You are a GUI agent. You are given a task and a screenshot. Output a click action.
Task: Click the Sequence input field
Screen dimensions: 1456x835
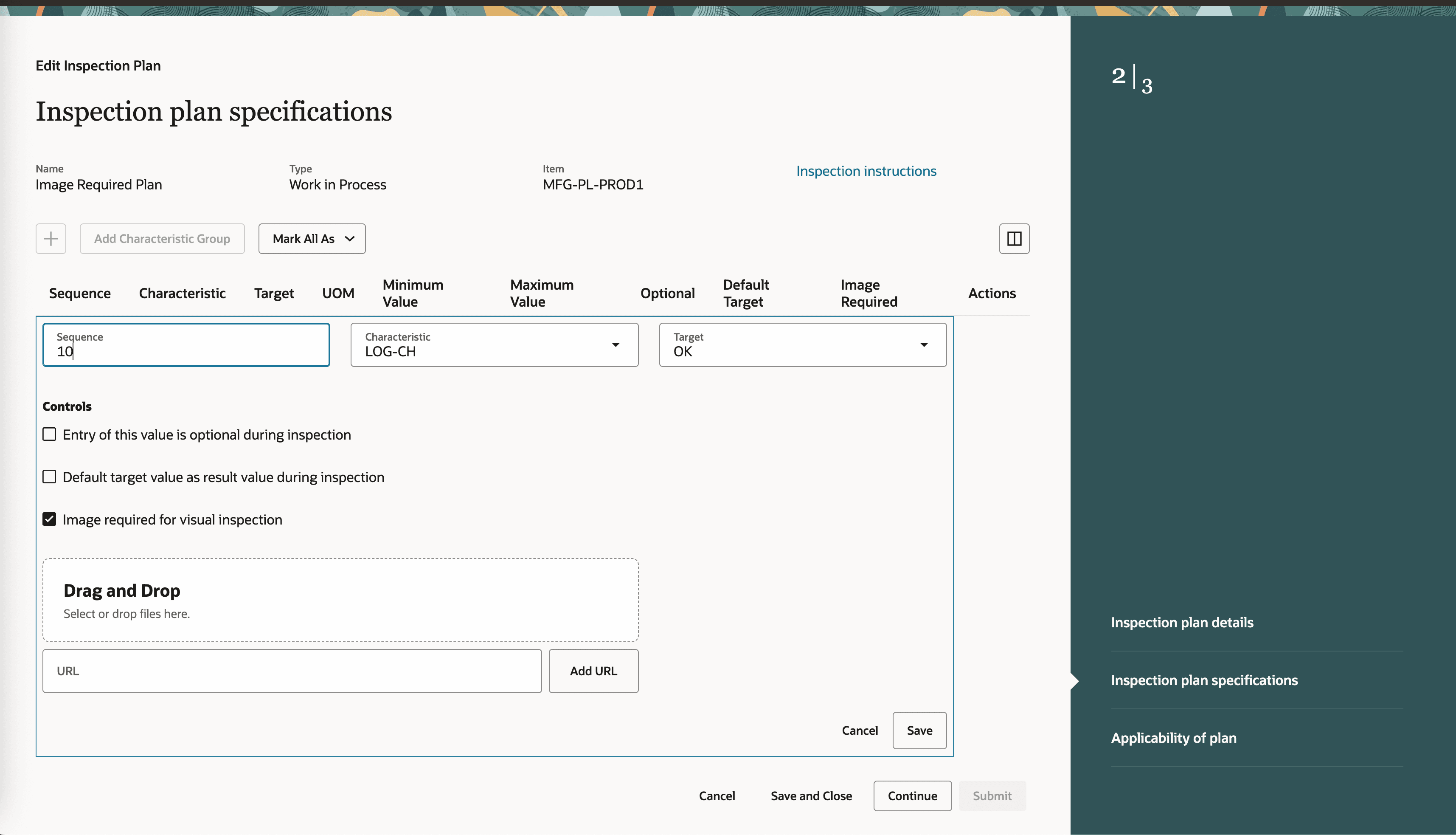click(x=186, y=345)
